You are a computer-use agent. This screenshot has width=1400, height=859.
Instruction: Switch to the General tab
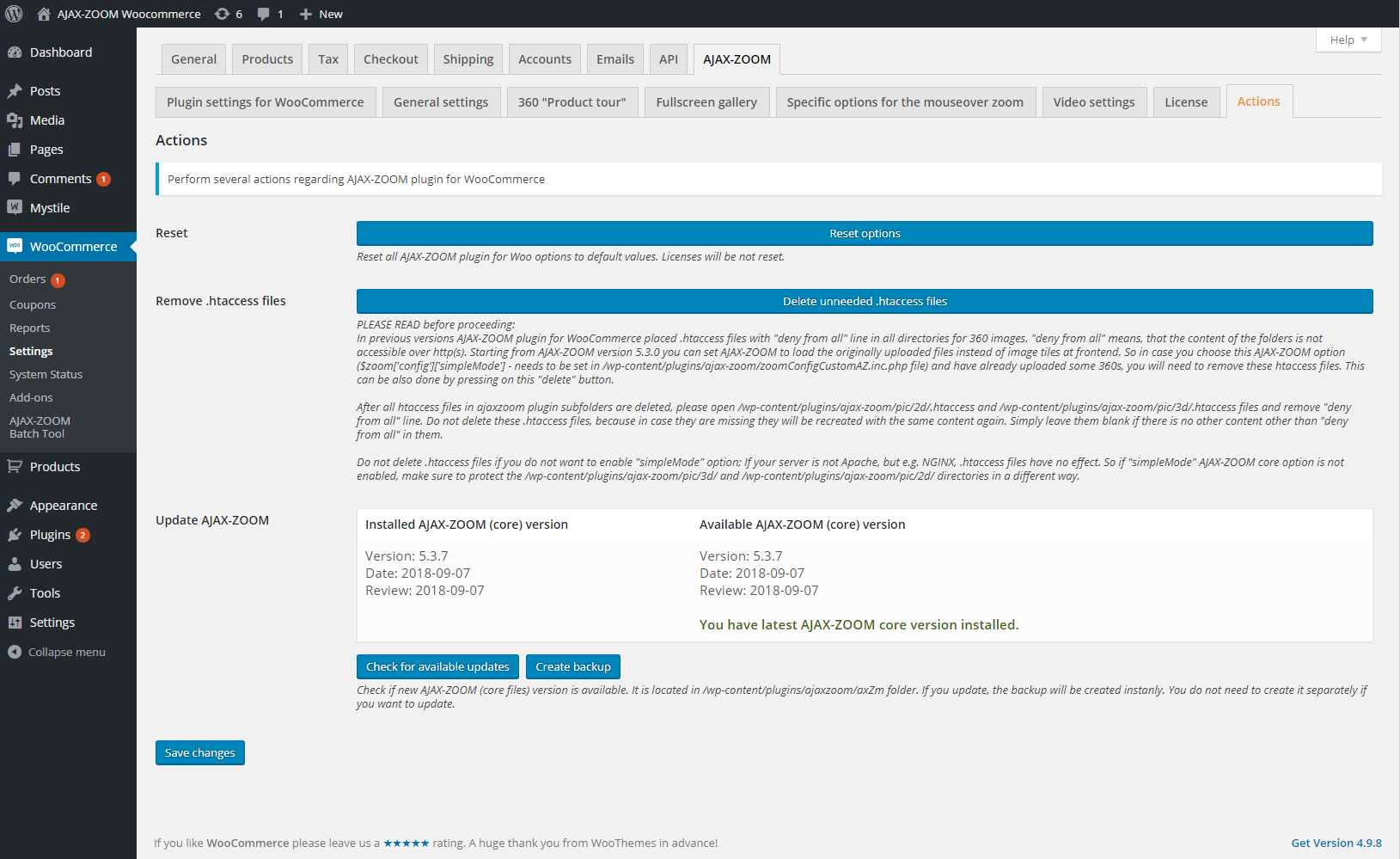(193, 59)
